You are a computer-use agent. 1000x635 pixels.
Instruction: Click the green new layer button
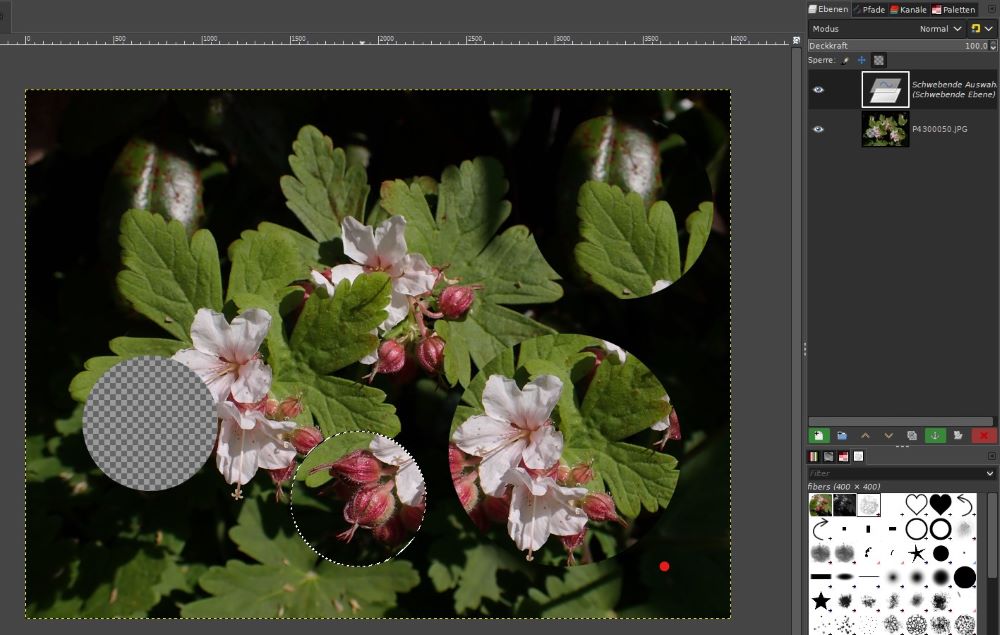click(818, 436)
